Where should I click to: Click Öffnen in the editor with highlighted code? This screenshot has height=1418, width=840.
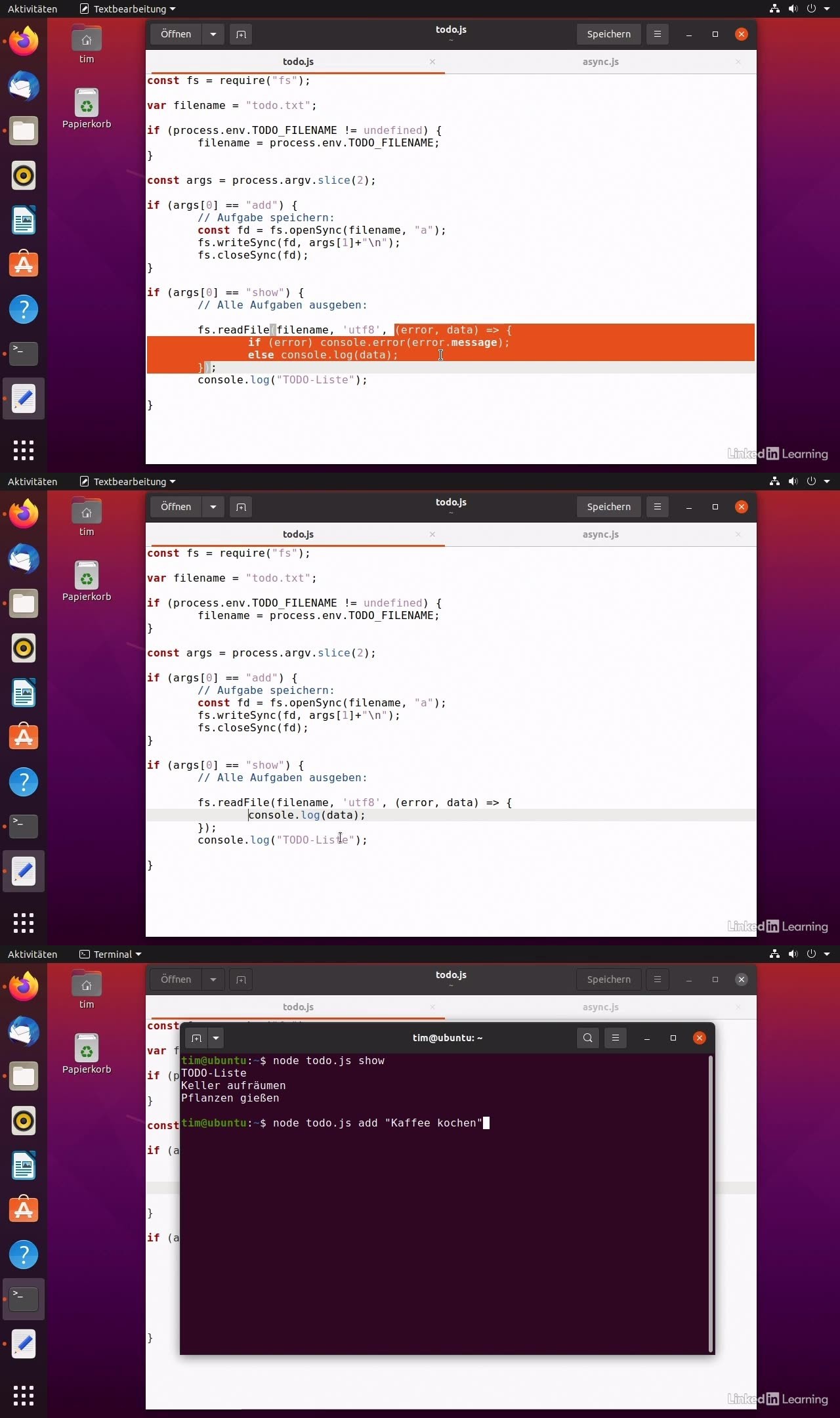tap(176, 34)
